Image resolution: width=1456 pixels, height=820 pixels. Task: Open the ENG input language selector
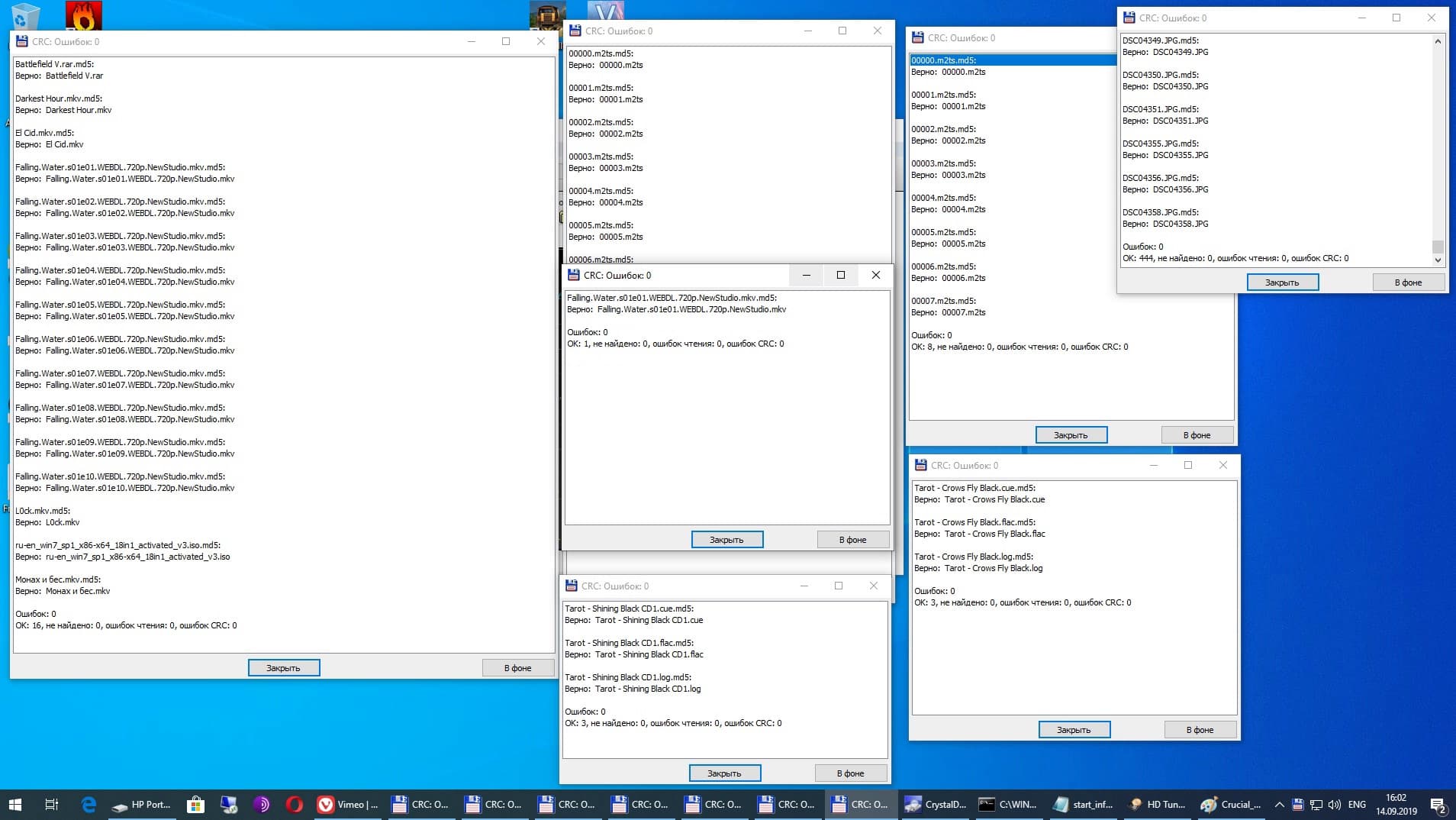(x=1357, y=804)
